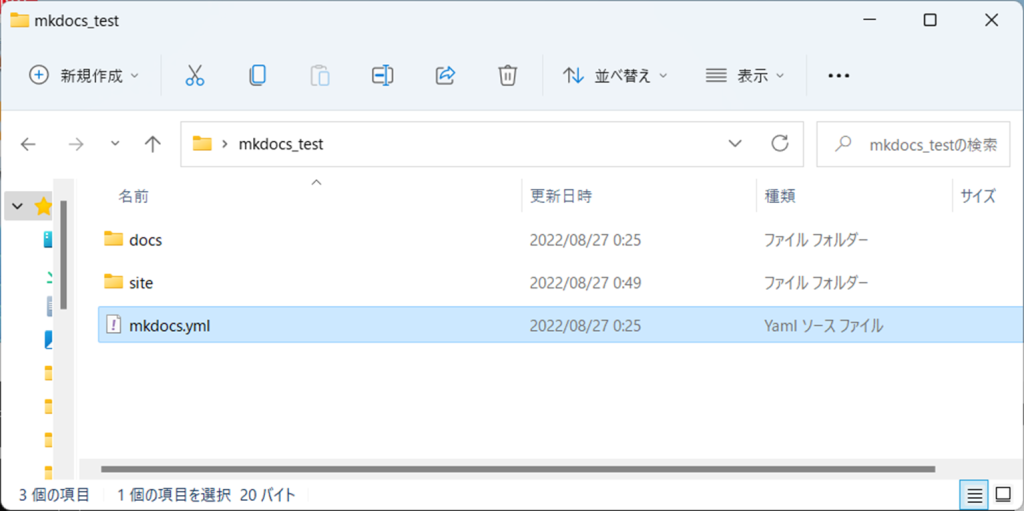1024x511 pixels.
Task: Click the Delete trash can icon
Action: pyautogui.click(x=508, y=75)
